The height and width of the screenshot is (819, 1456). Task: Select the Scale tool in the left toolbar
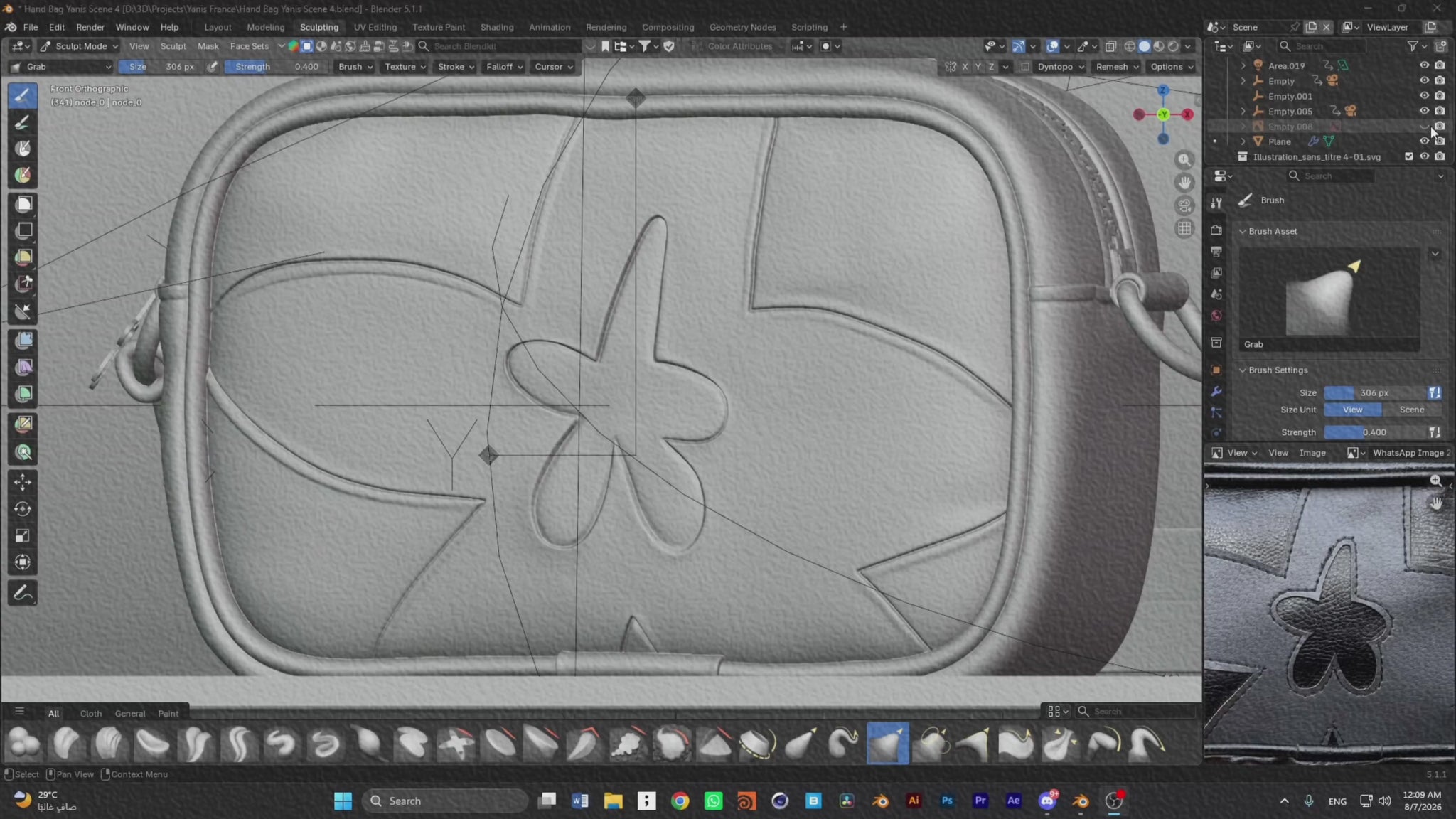(23, 536)
